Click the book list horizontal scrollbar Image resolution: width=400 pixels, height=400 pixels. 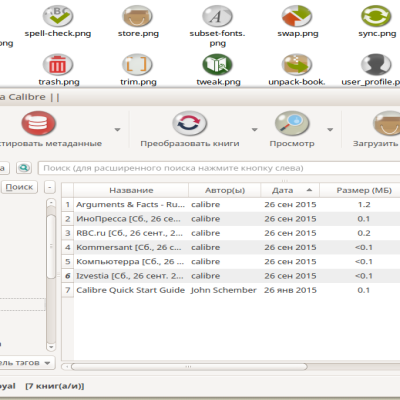pyautogui.click(x=189, y=367)
